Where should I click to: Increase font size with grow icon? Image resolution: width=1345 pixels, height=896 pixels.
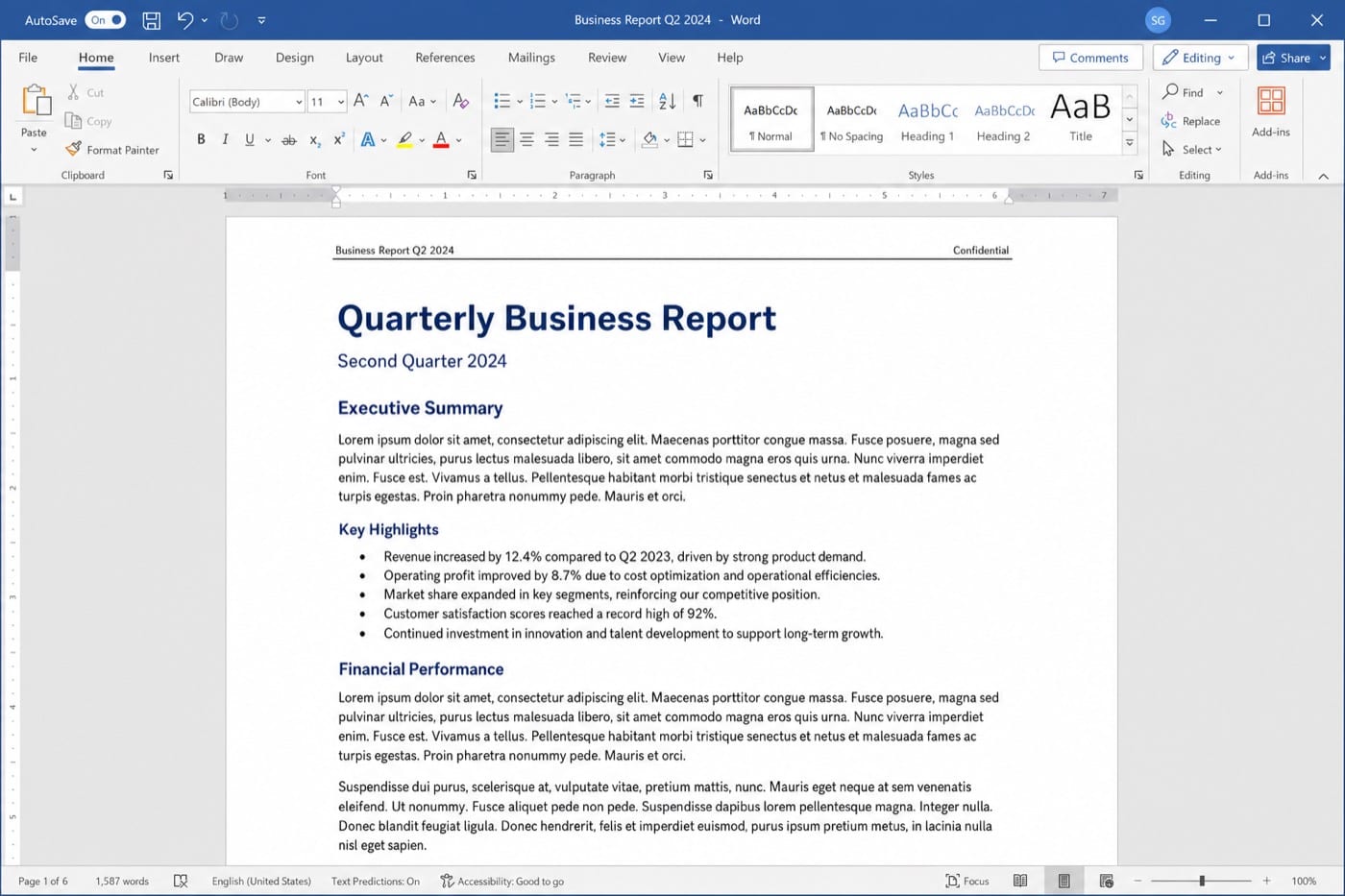point(361,101)
